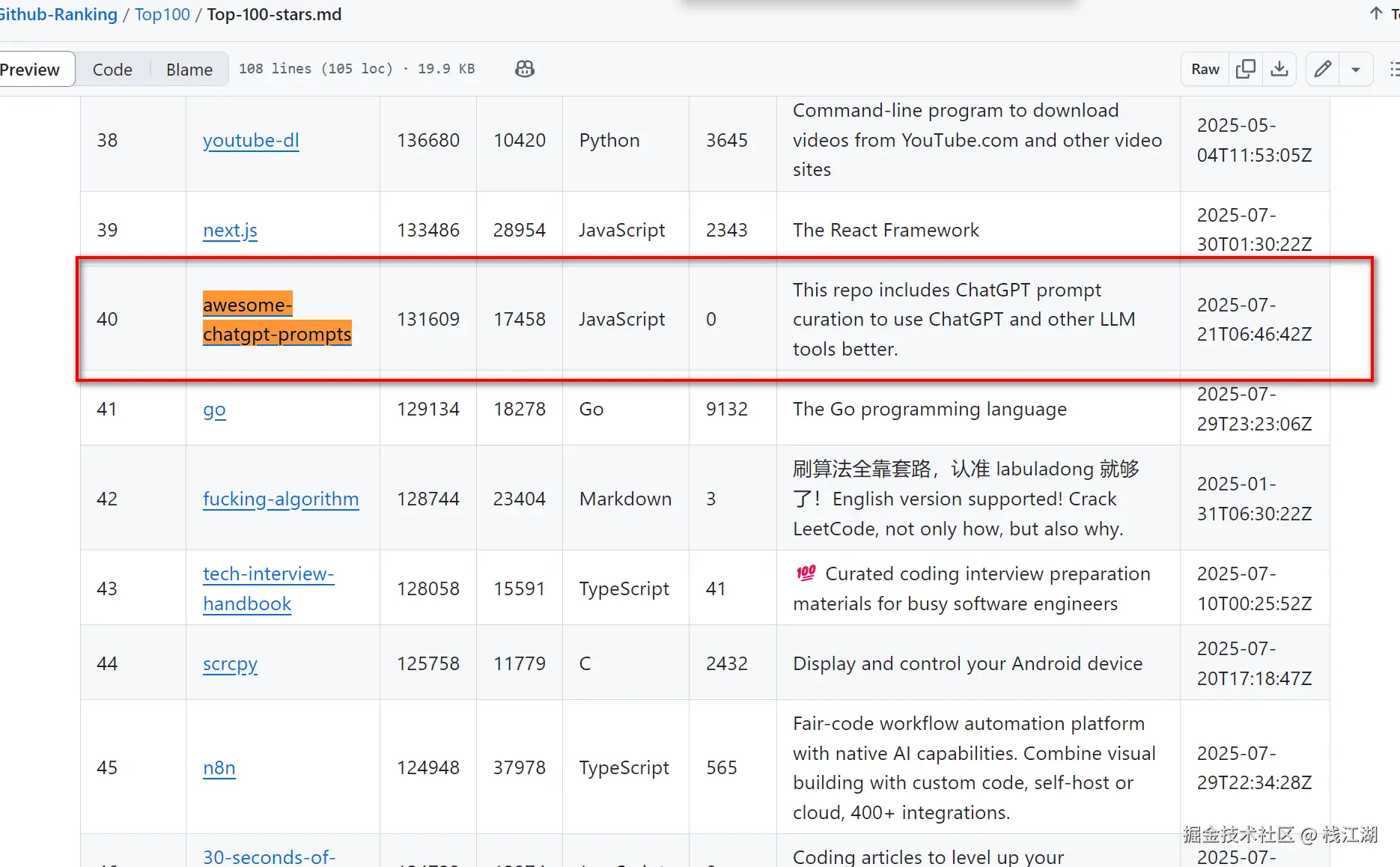Open the next.js repository link

point(230,230)
